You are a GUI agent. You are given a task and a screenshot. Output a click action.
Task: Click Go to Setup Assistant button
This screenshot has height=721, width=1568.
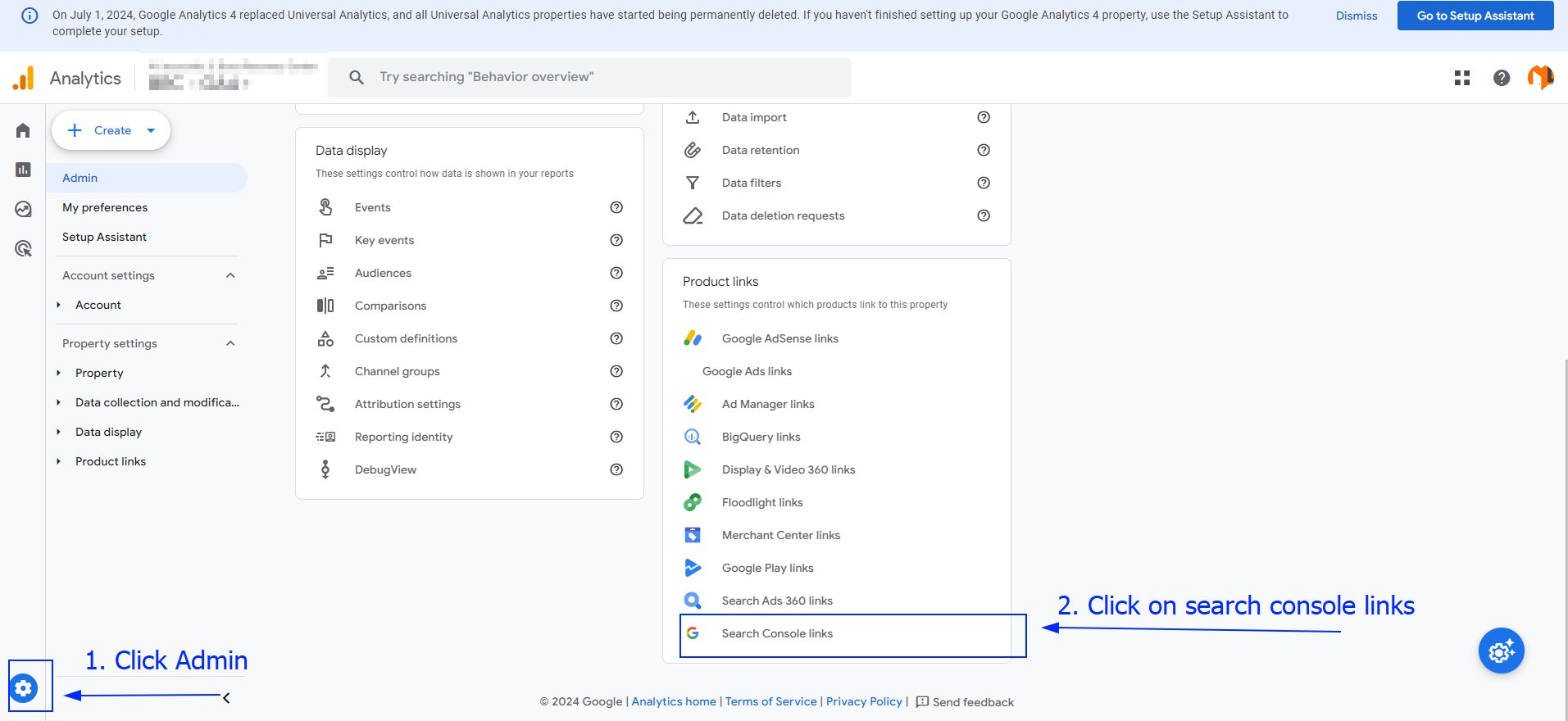1475,16
